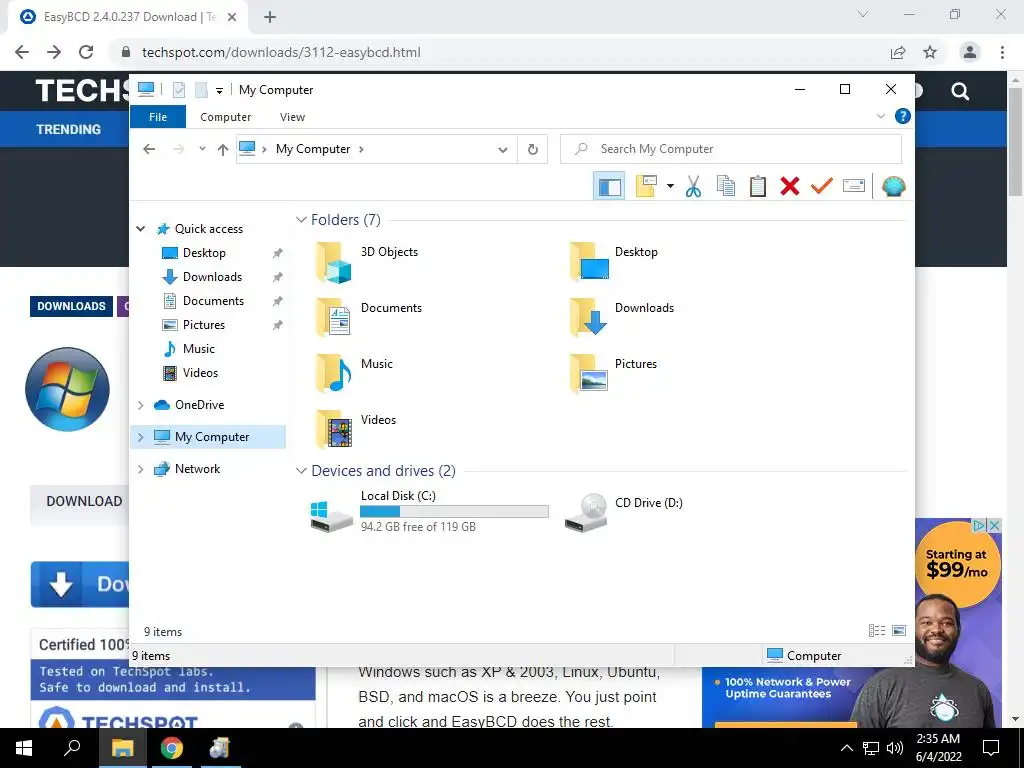The width and height of the screenshot is (1024, 768).
Task: Click the title bar properties quick icon
Action: [x=179, y=90]
